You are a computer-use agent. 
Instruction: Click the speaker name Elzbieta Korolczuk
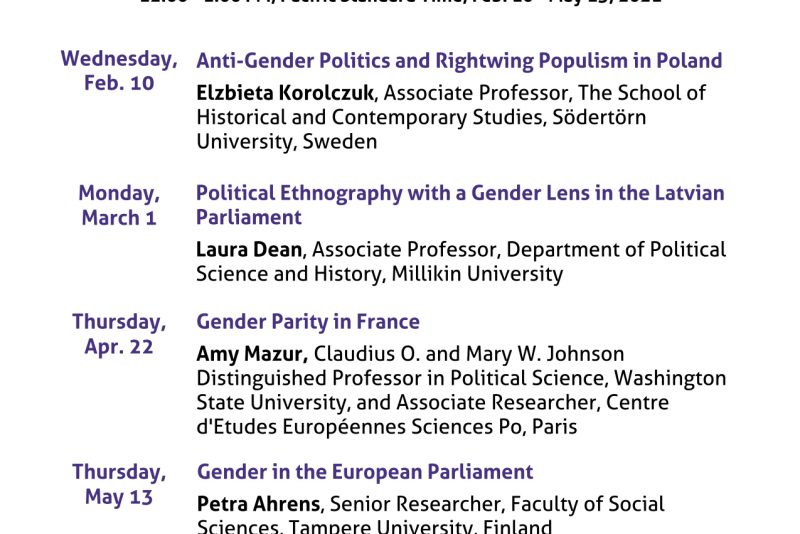pyautogui.click(x=285, y=93)
